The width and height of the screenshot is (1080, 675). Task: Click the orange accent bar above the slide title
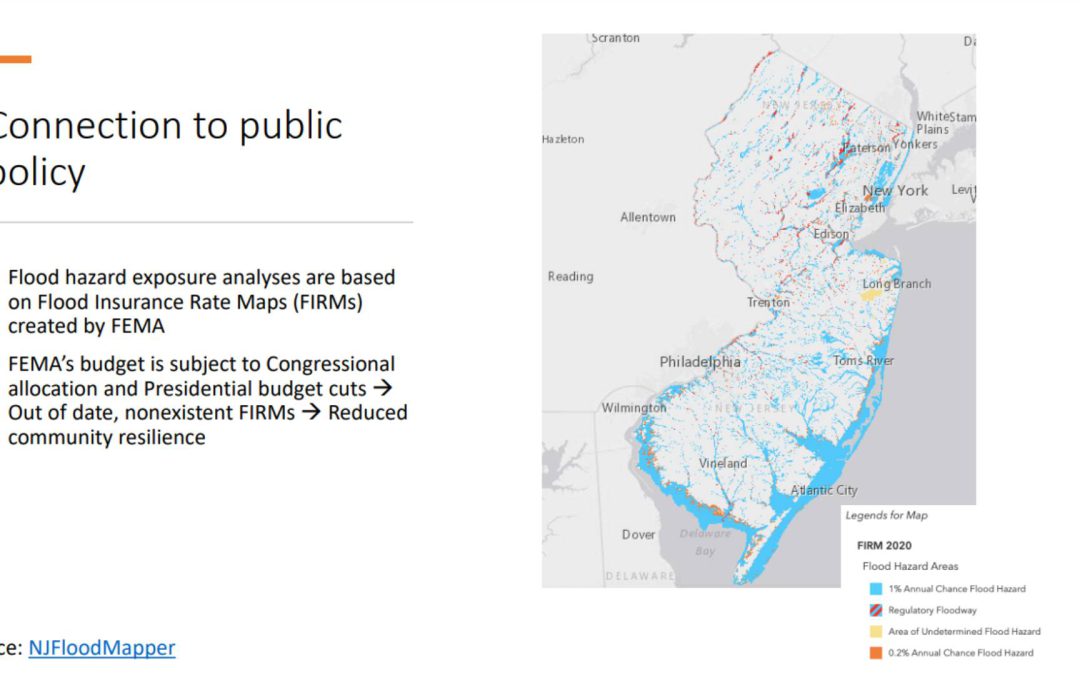18,58
